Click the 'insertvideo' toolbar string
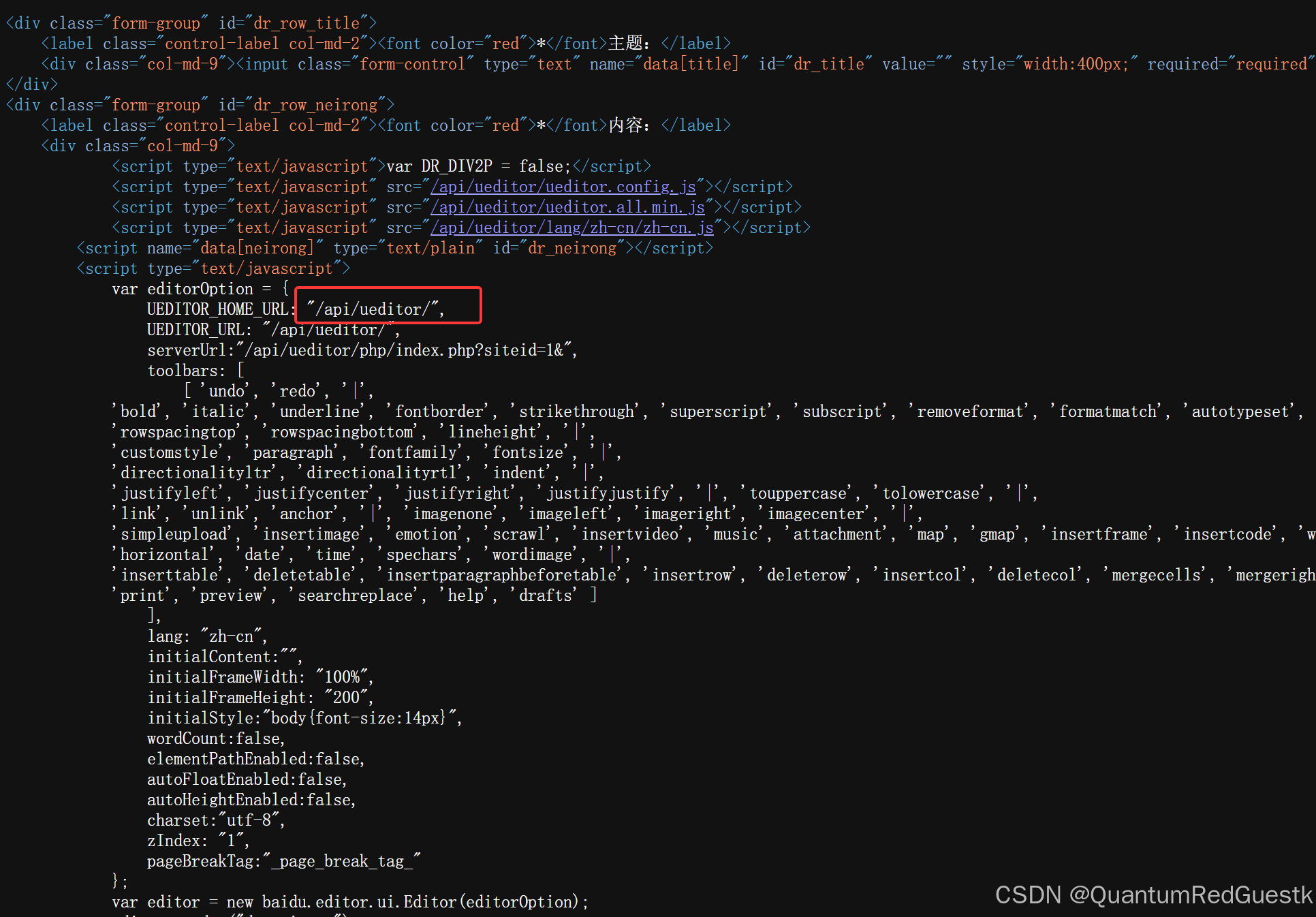 coord(630,534)
